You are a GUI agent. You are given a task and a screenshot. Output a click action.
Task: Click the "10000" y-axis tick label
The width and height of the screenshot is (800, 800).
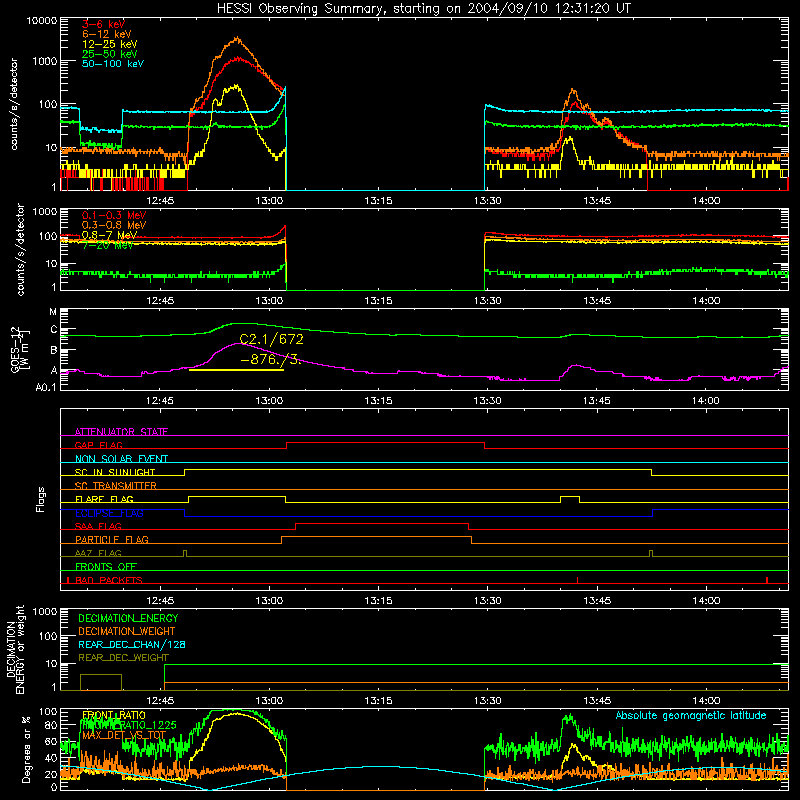tap(41, 21)
